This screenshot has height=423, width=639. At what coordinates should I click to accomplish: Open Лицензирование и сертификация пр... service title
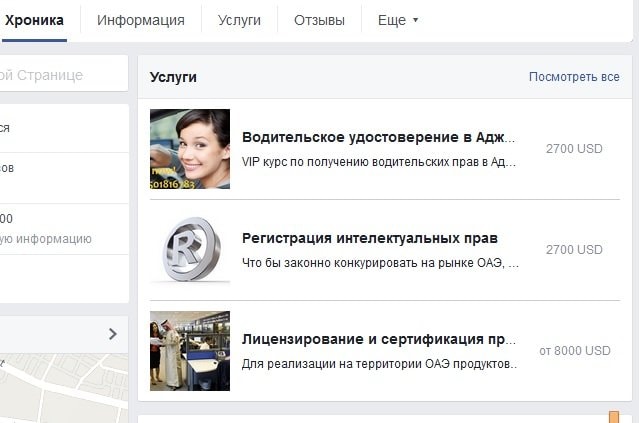click(x=379, y=339)
